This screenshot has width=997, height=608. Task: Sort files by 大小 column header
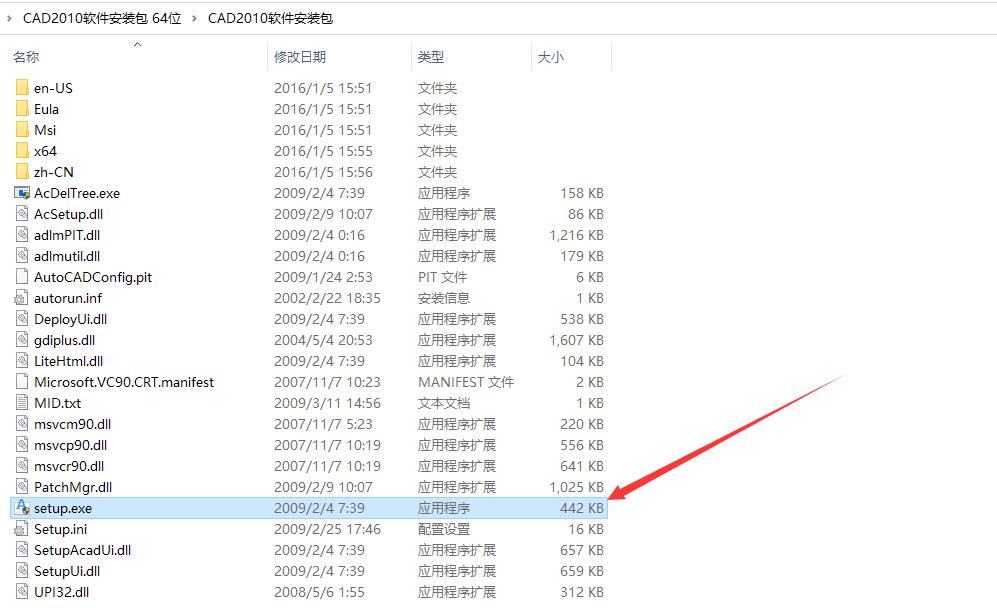click(551, 57)
